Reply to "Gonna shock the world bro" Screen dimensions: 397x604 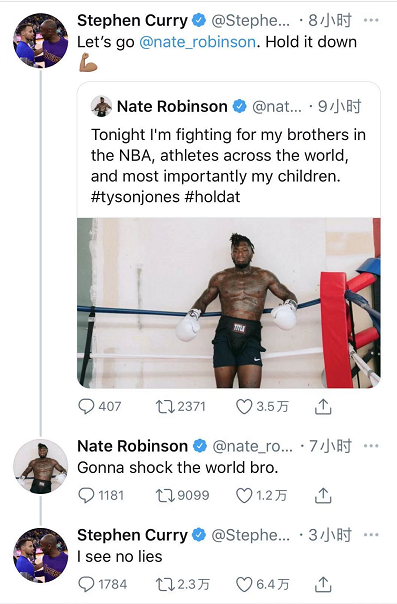(86, 495)
